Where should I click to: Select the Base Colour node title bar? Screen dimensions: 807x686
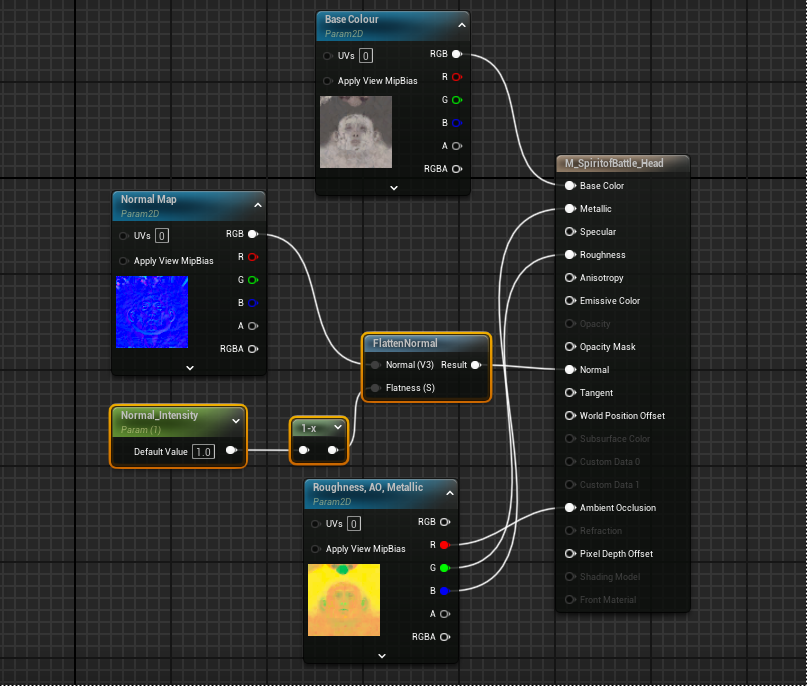click(393, 26)
